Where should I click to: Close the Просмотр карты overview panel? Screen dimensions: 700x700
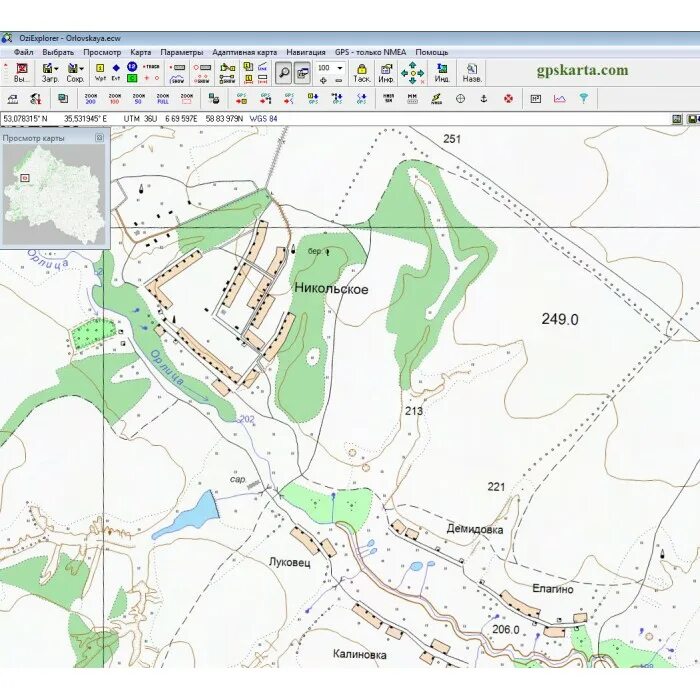100,138
